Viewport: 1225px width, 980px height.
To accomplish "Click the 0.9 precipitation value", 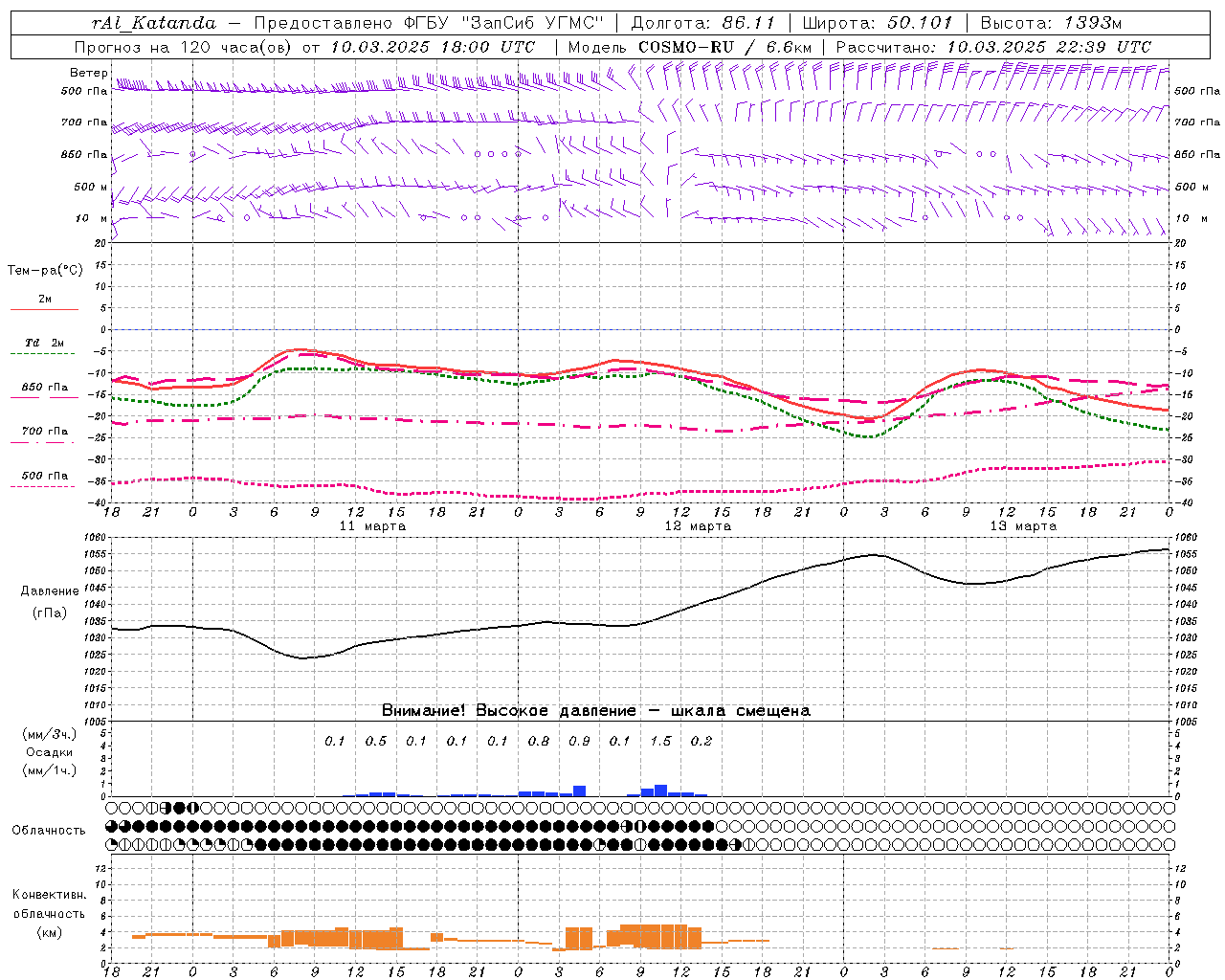I will pyautogui.click(x=579, y=741).
